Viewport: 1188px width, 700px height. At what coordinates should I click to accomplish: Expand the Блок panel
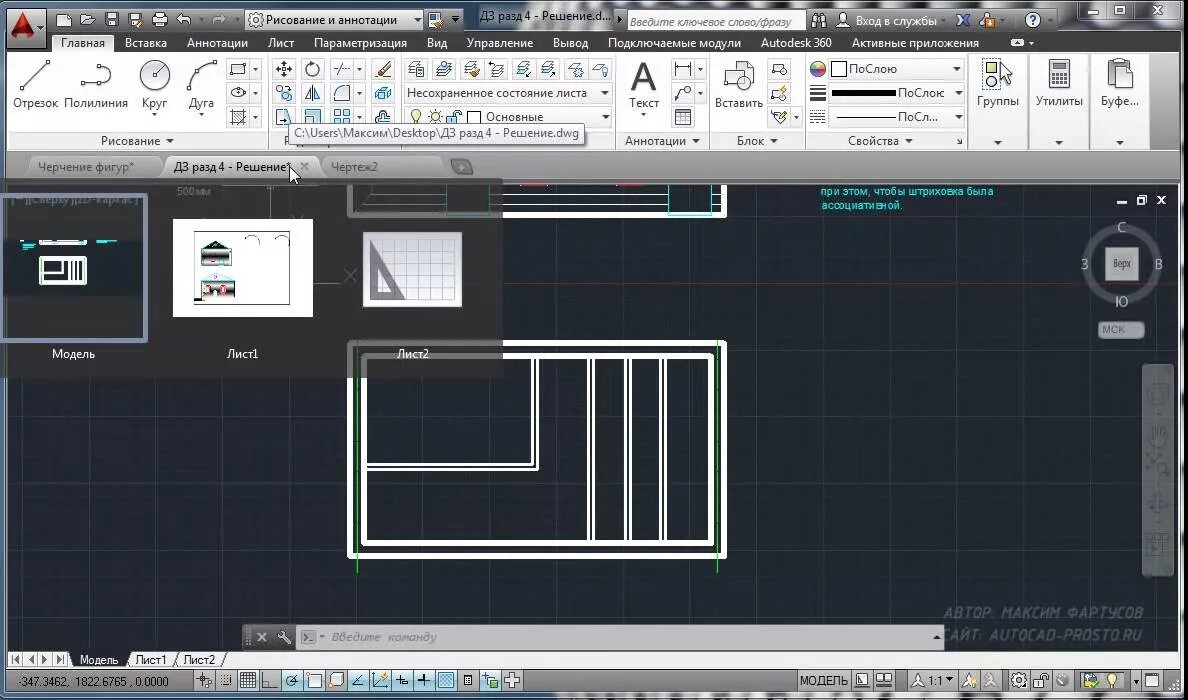[x=757, y=141]
